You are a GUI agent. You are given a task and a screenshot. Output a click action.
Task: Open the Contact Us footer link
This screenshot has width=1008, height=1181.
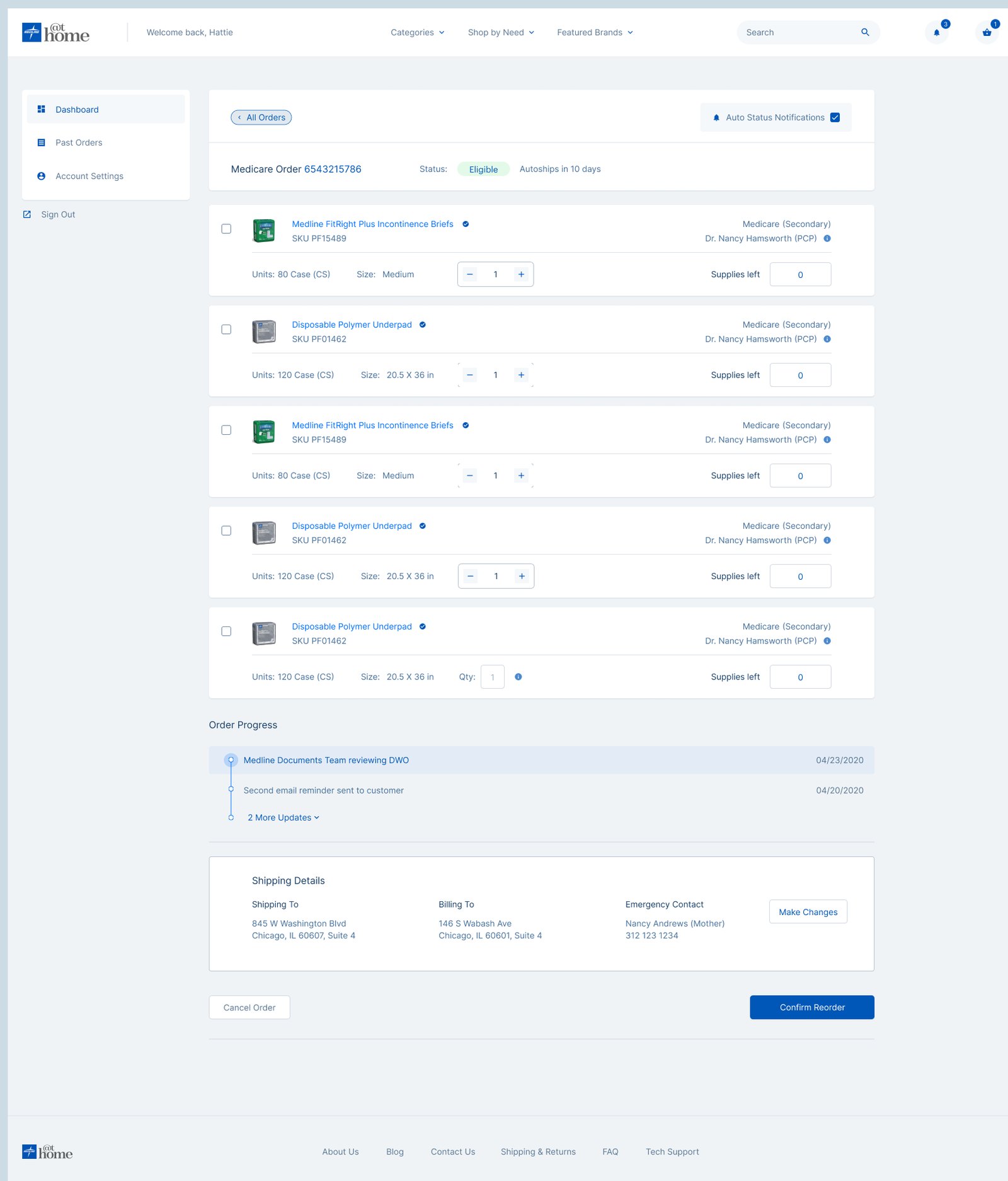[453, 1152]
